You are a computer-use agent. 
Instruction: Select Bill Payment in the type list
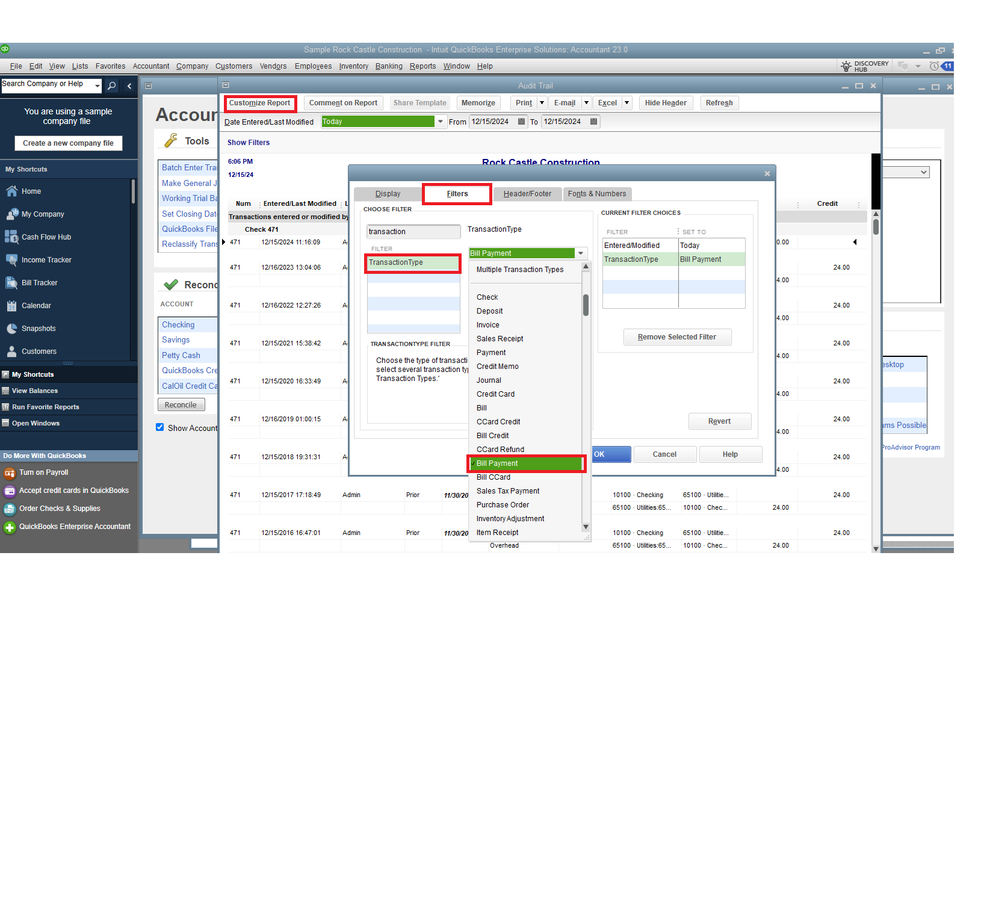[x=526, y=463]
